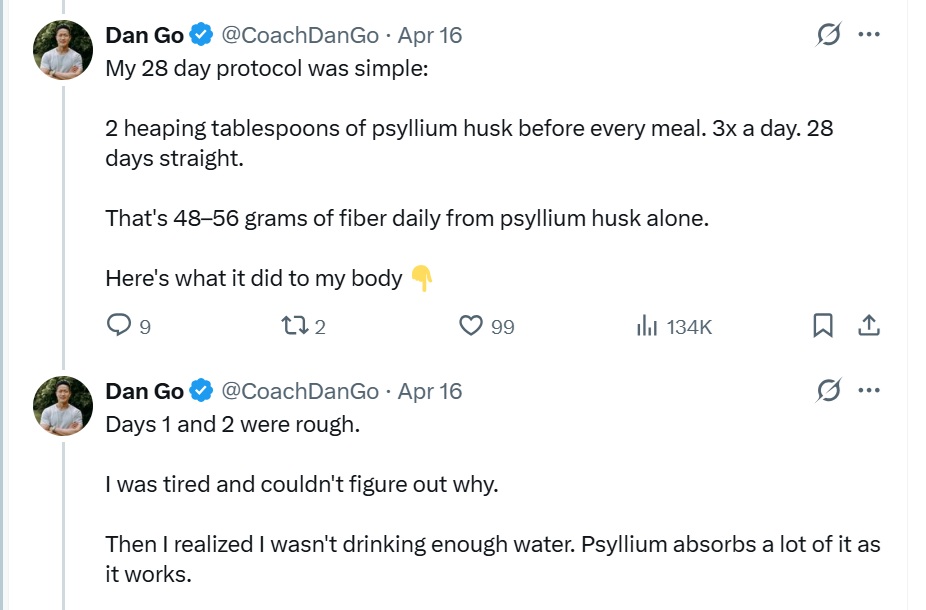Open more options menu on first tweet
This screenshot has height=610, width=926.
coord(869,35)
